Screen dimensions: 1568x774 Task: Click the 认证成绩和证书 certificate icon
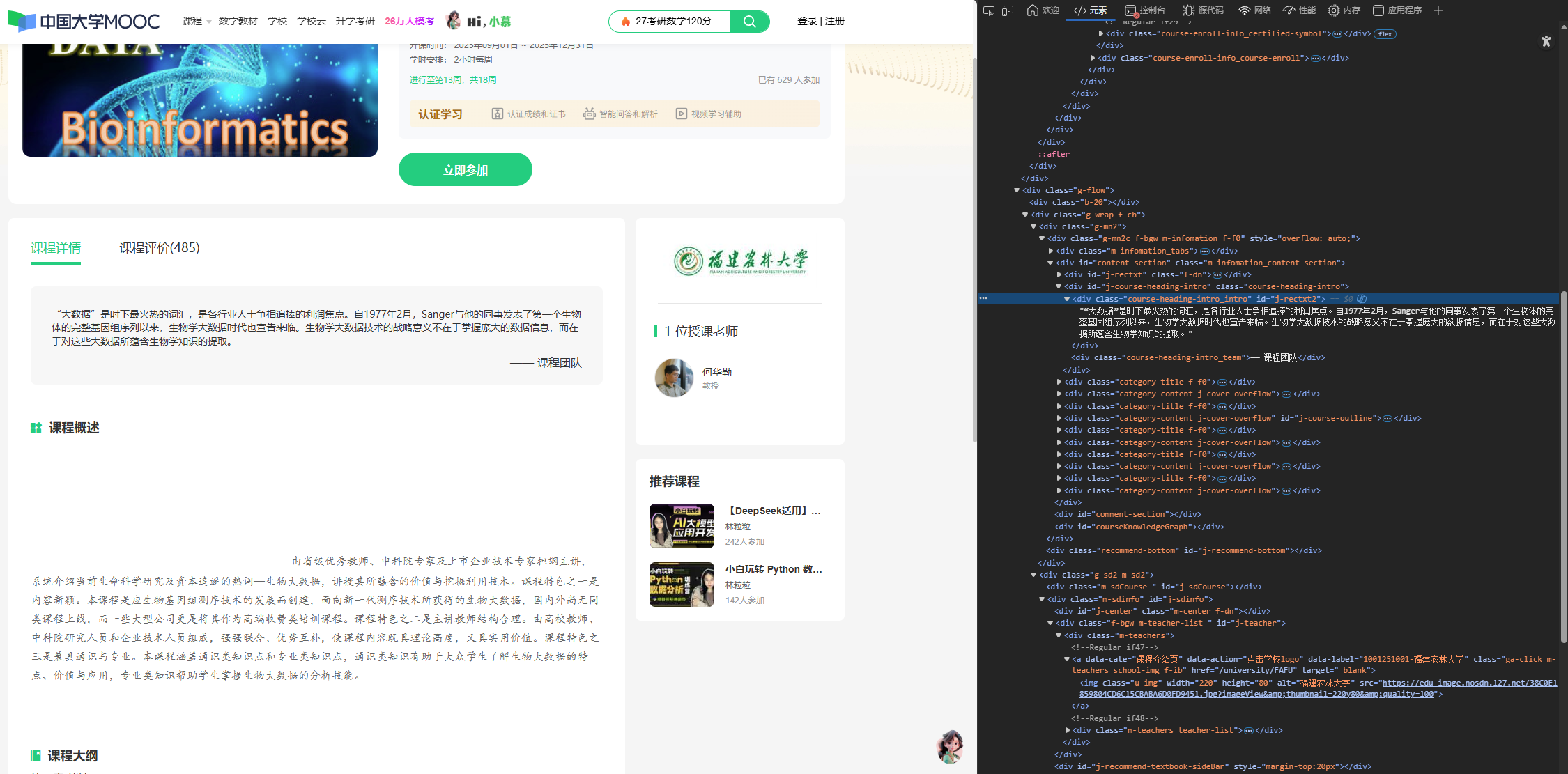pyautogui.click(x=497, y=114)
